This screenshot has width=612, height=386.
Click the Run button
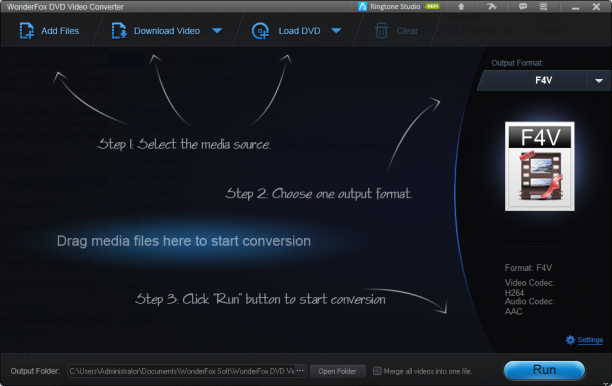(x=544, y=370)
